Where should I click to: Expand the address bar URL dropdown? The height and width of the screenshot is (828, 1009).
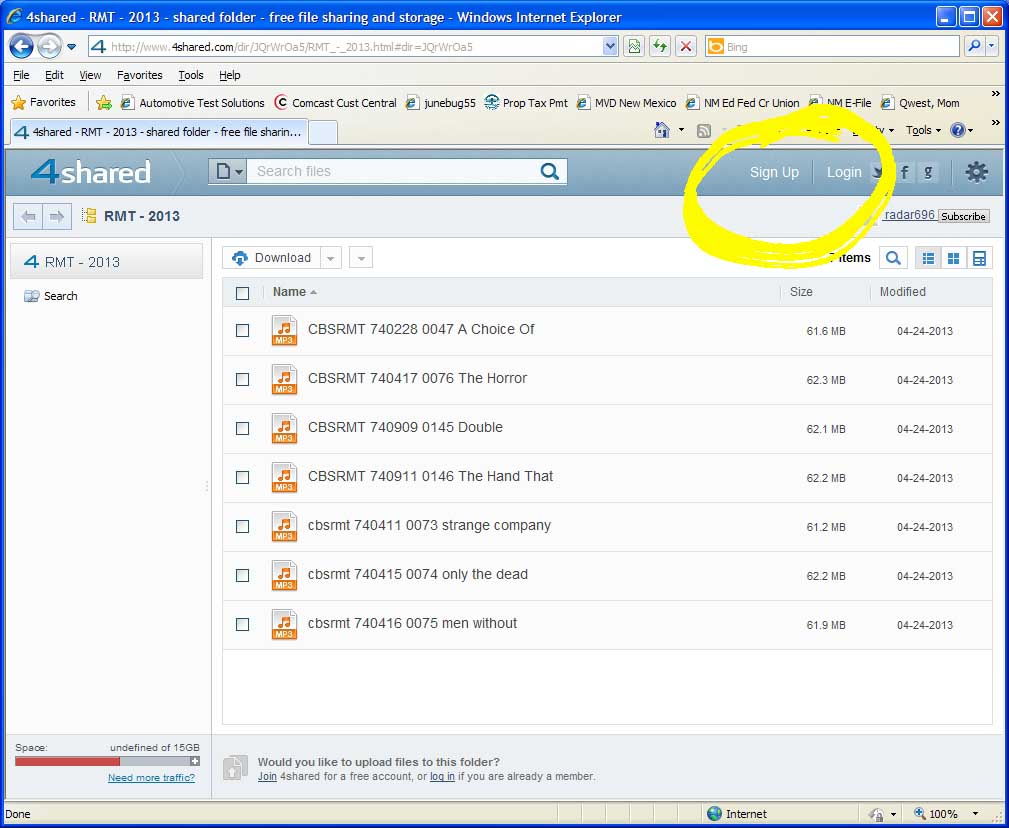[x=610, y=46]
